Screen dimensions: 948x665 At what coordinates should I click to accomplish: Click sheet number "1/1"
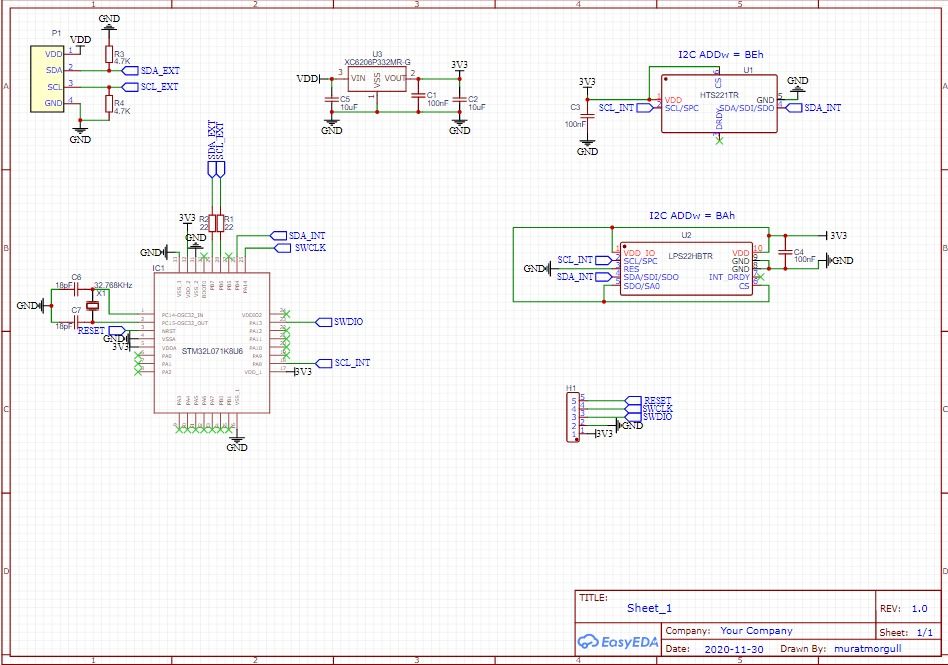pyautogui.click(x=925, y=633)
